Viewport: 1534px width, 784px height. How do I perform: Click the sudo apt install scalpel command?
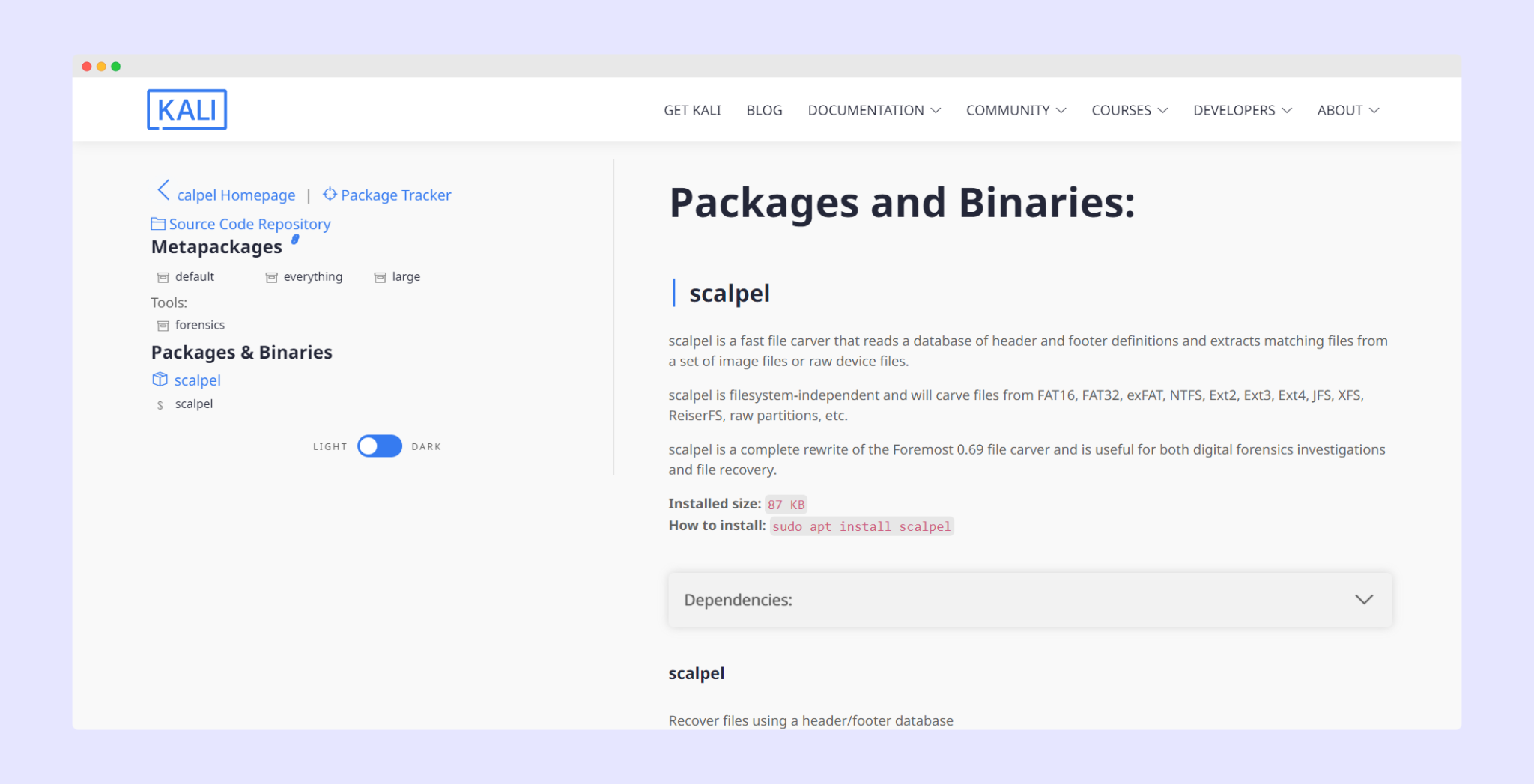[x=861, y=526]
